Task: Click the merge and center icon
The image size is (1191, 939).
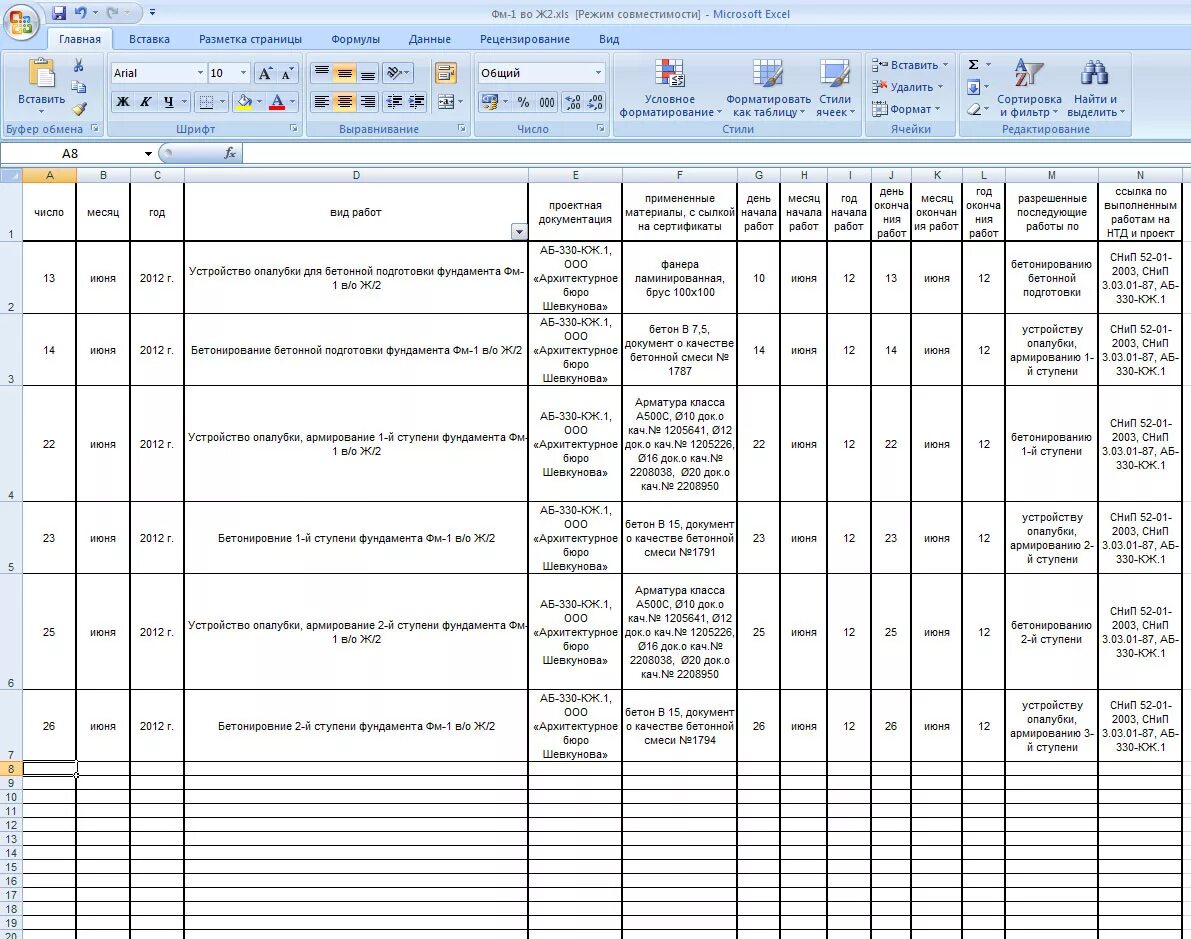Action: (x=447, y=101)
